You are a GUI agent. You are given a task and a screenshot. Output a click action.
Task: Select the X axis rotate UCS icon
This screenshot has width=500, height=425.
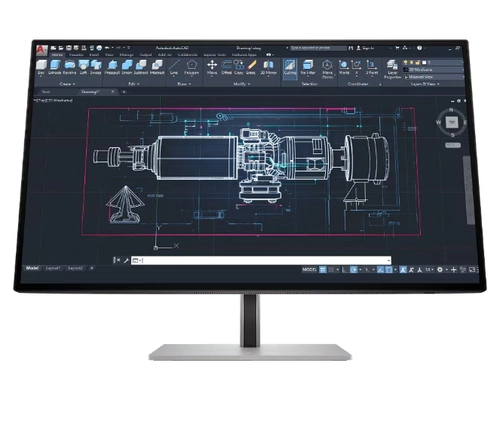[356, 67]
